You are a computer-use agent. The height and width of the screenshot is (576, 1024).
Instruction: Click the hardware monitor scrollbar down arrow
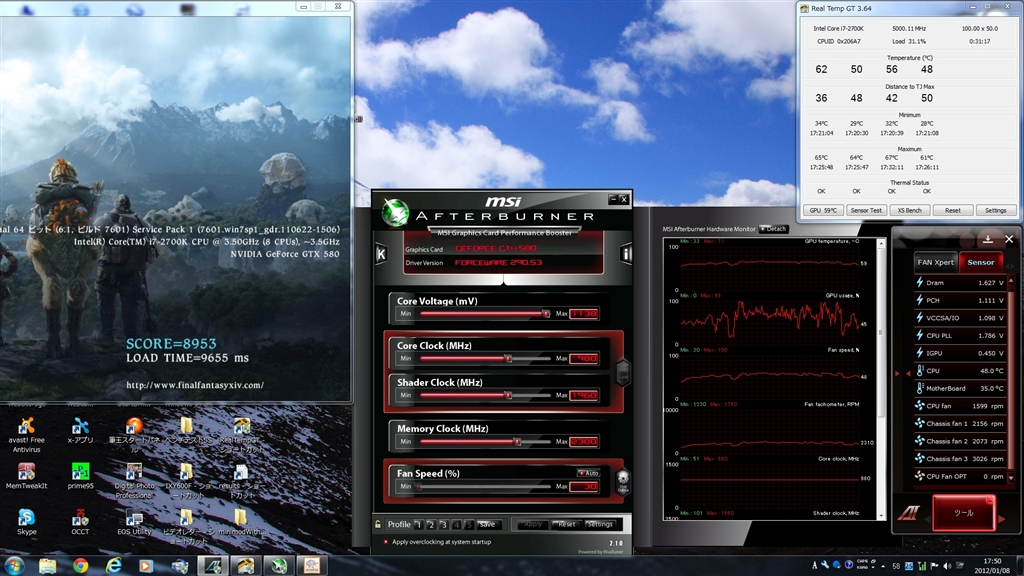click(880, 515)
